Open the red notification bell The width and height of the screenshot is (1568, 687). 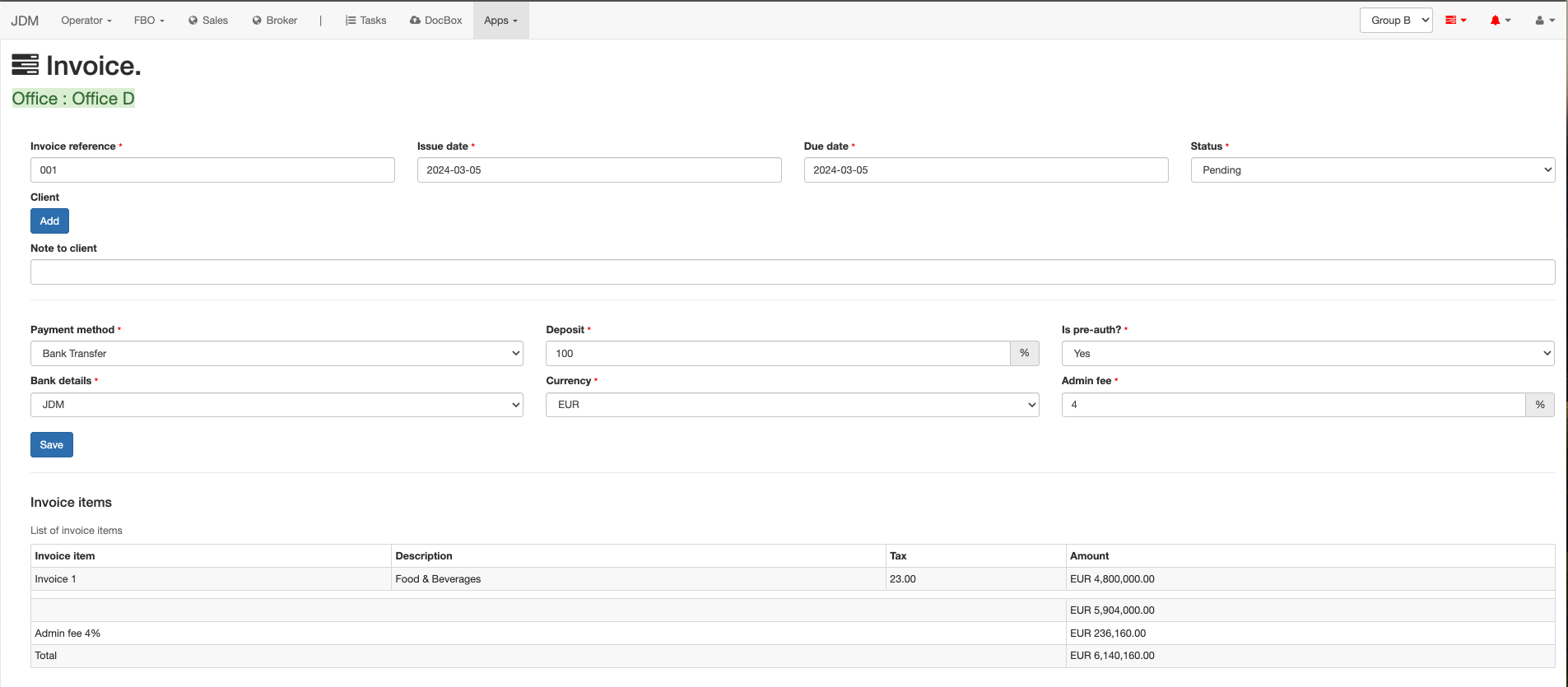tap(1496, 21)
